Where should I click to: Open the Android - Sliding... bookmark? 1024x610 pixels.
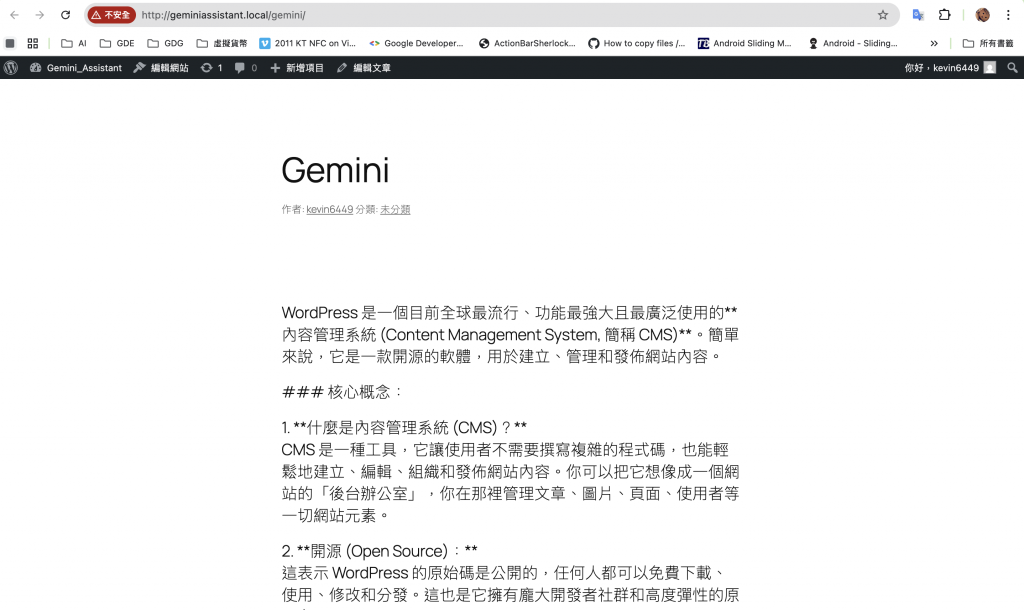tap(853, 43)
